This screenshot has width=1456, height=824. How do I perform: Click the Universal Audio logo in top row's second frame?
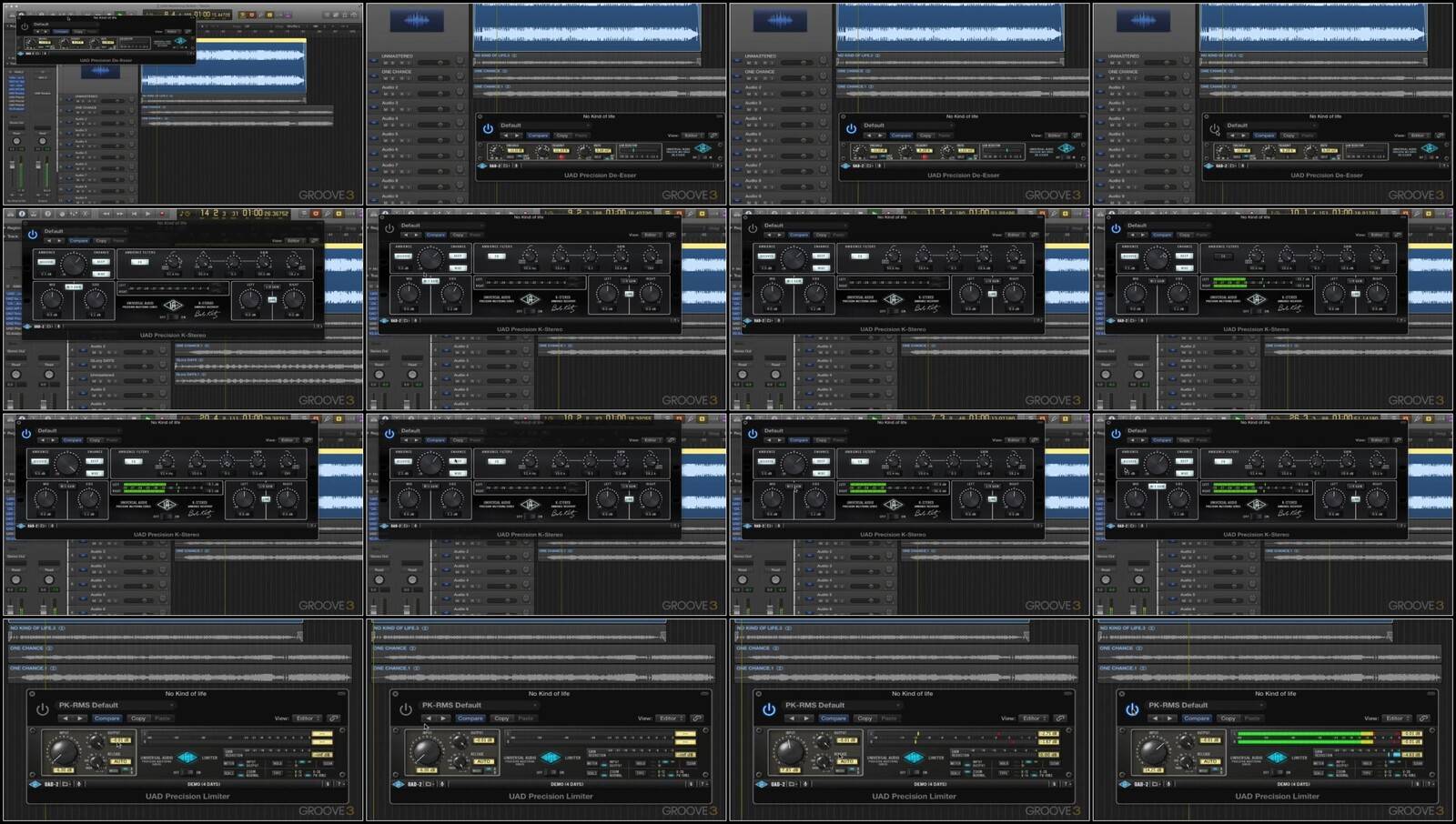click(703, 148)
